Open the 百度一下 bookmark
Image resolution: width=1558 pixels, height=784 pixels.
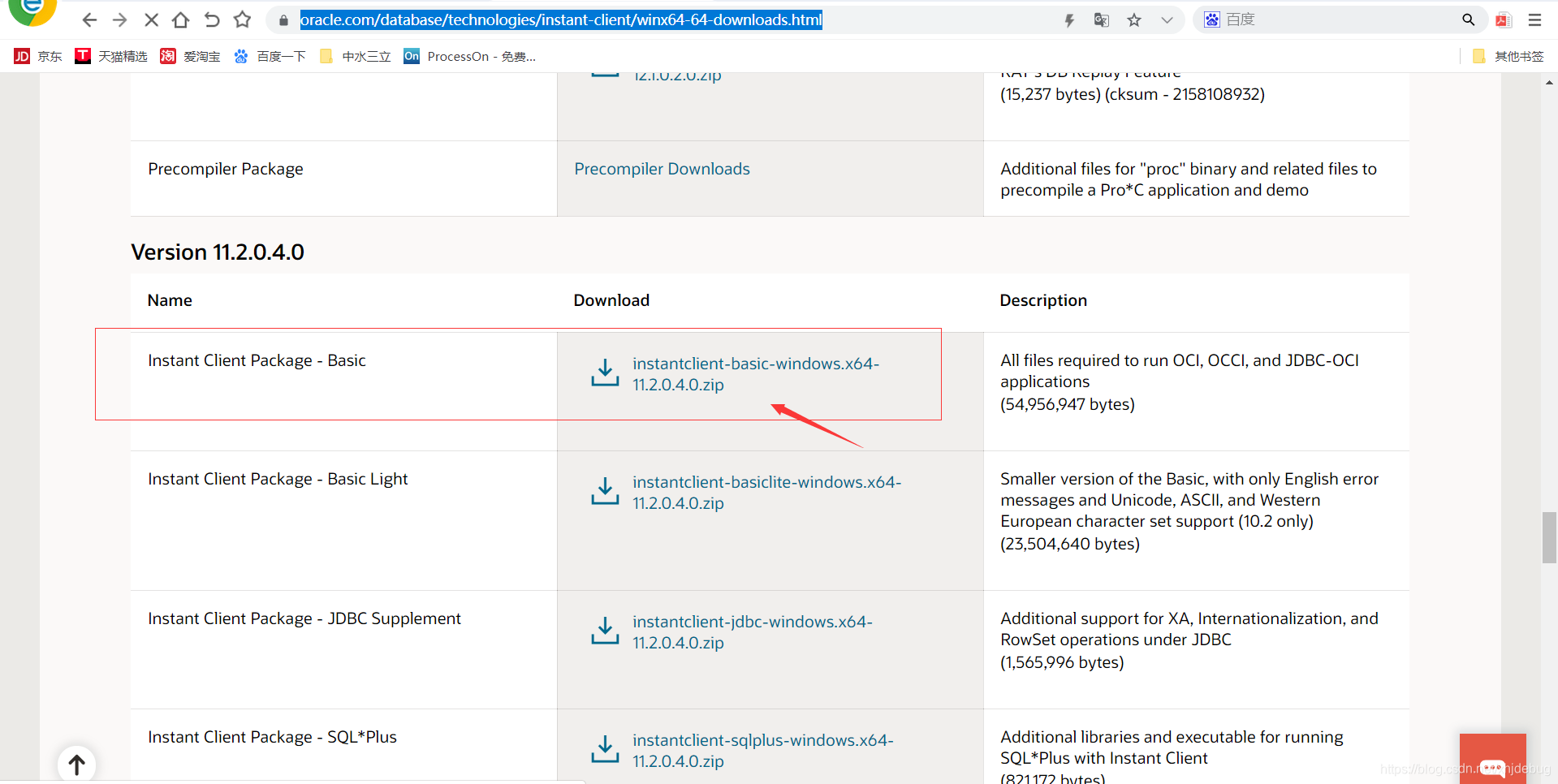click(x=270, y=56)
